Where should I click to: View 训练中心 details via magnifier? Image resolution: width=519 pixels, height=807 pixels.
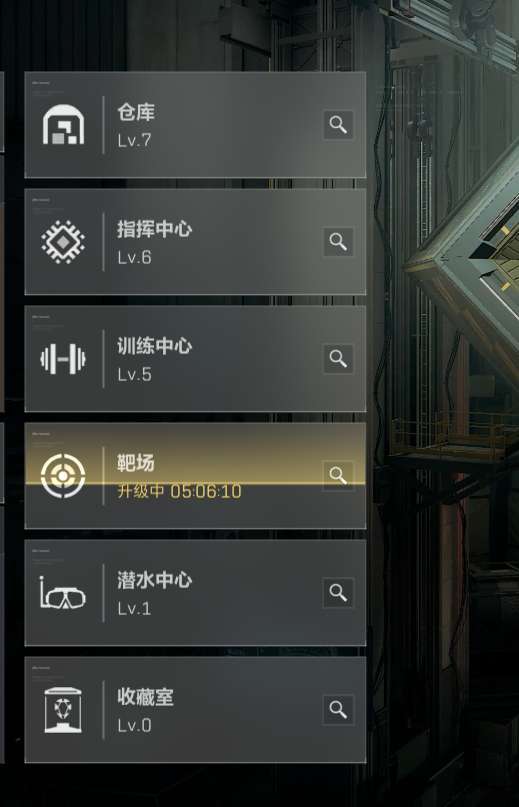tap(338, 359)
